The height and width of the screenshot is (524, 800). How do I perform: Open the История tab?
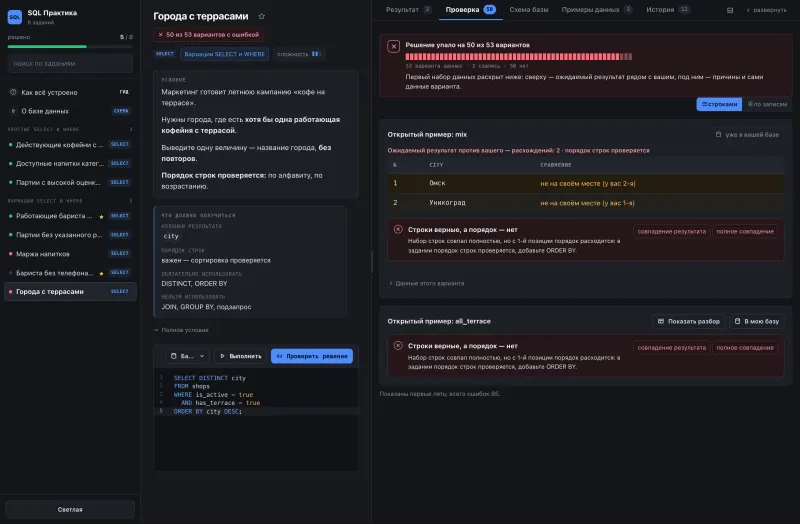667,10
